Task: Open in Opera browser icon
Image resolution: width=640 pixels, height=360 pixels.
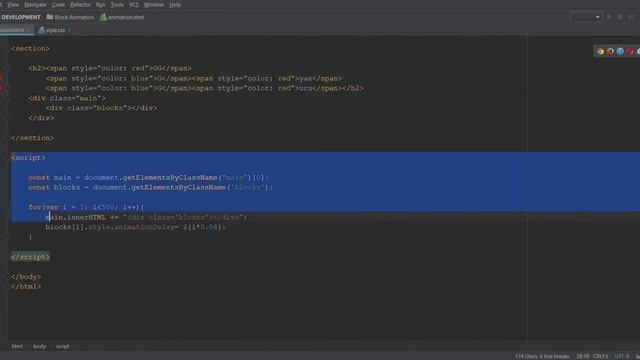Action: 630,51
